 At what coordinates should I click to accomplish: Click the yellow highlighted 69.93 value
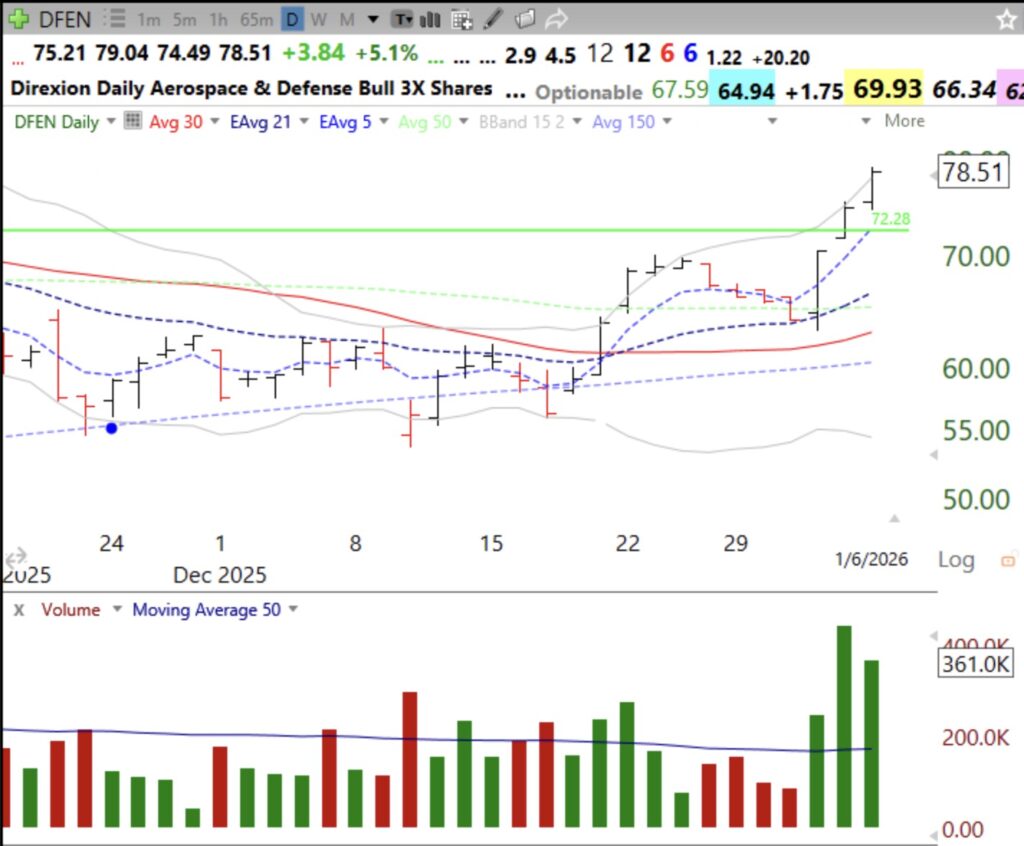(x=884, y=88)
